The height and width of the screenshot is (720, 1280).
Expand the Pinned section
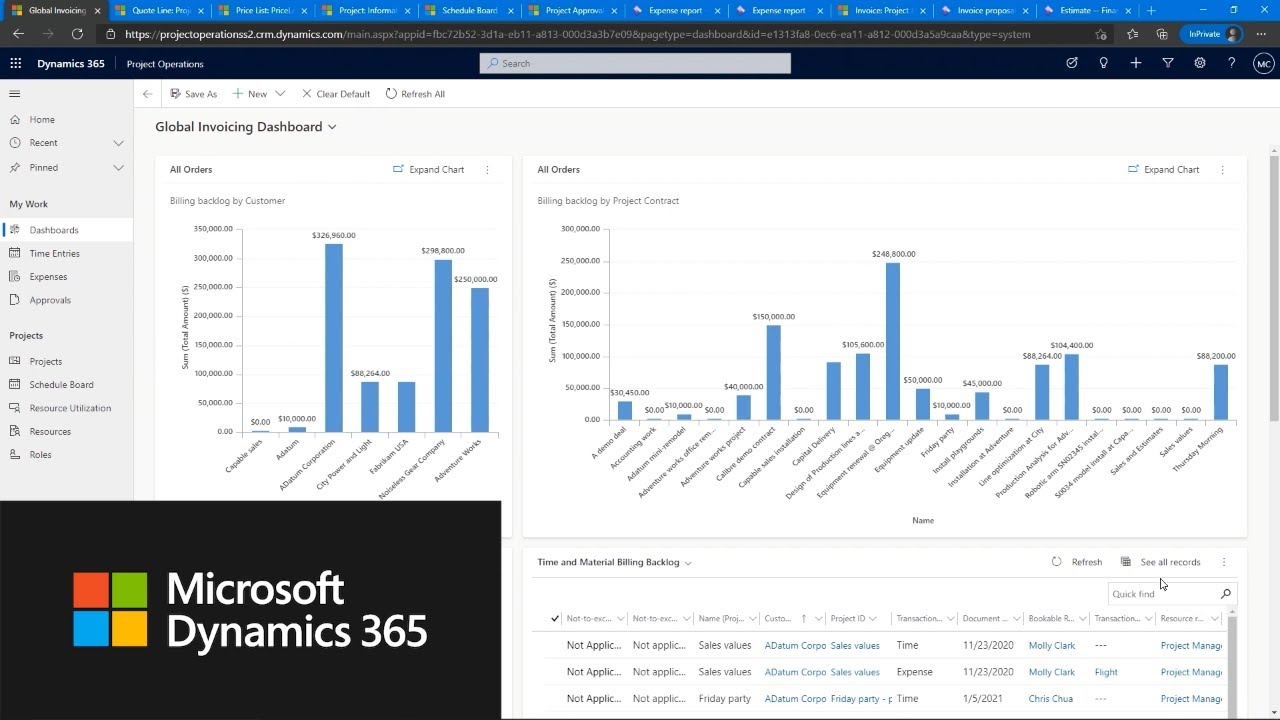[118, 168]
